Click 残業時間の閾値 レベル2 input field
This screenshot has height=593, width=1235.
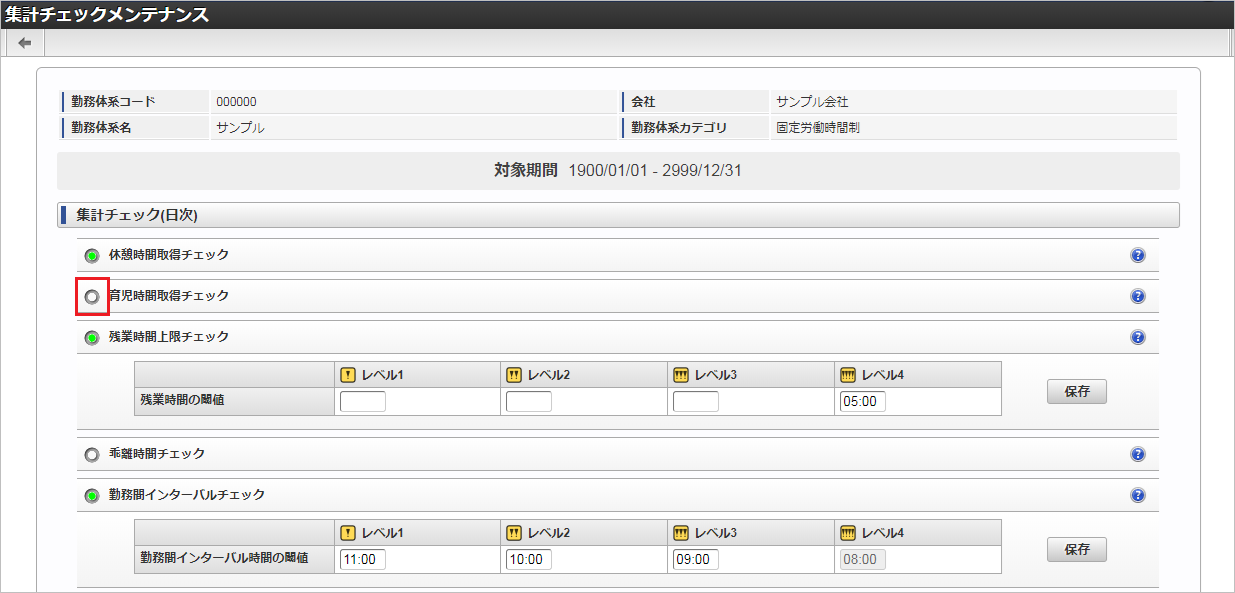(x=529, y=402)
